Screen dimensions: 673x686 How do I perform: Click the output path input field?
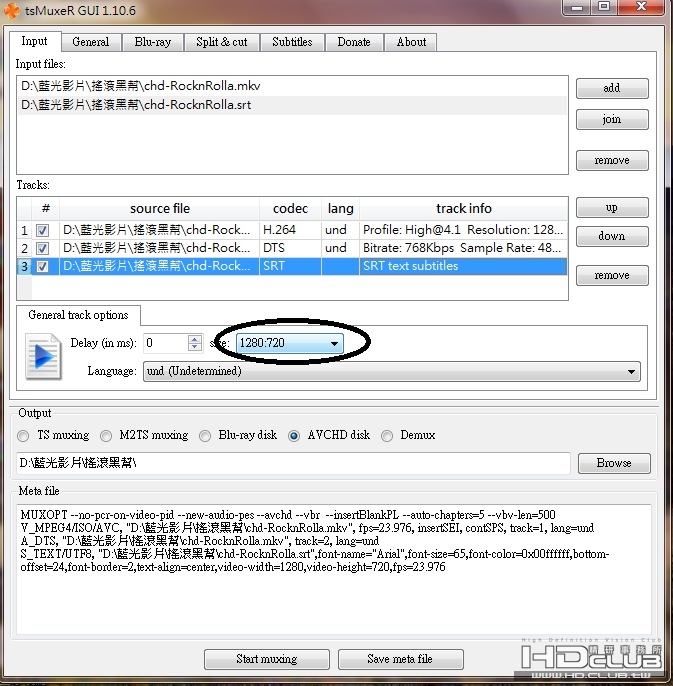click(x=293, y=463)
